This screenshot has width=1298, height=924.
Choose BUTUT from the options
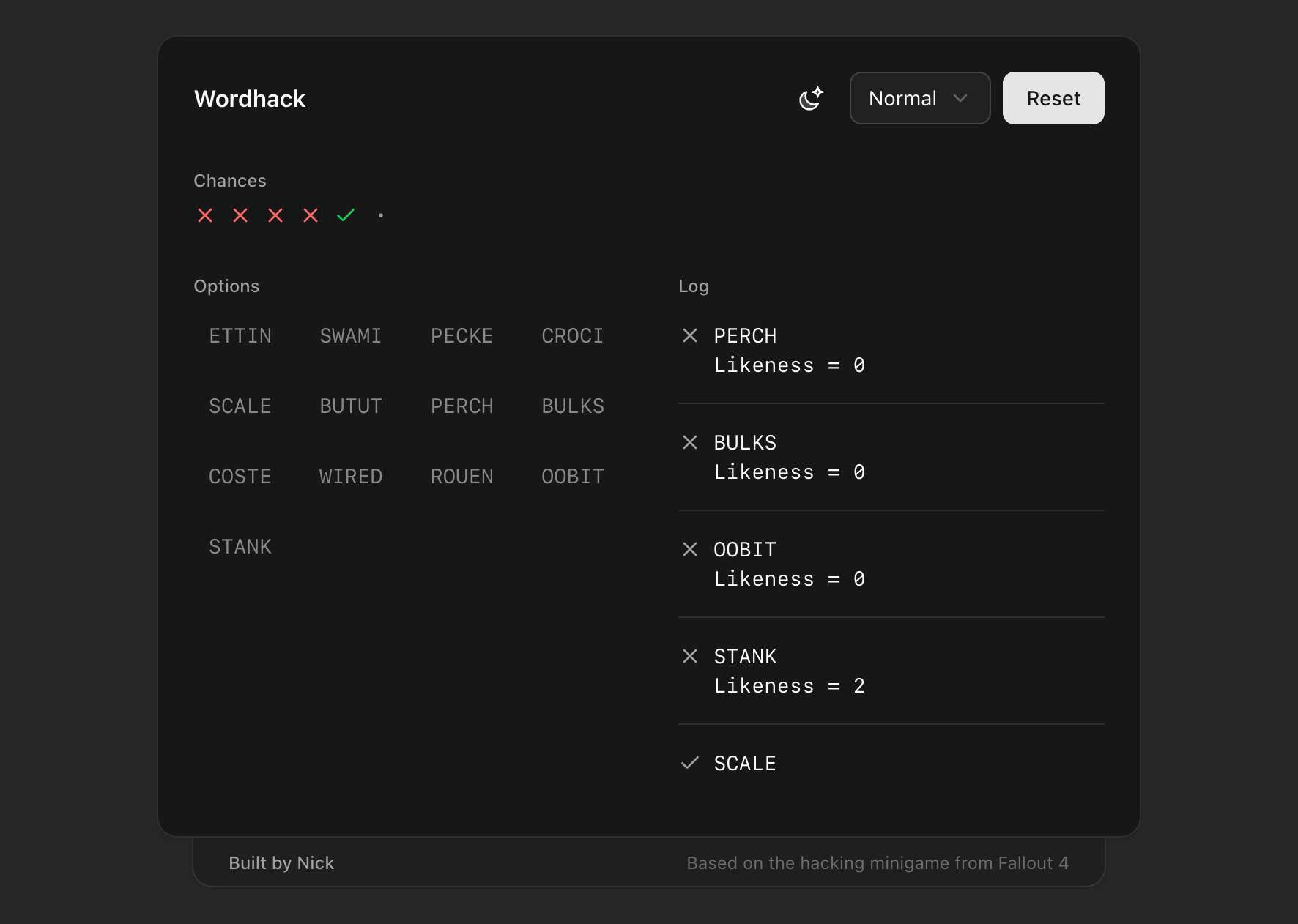point(351,406)
